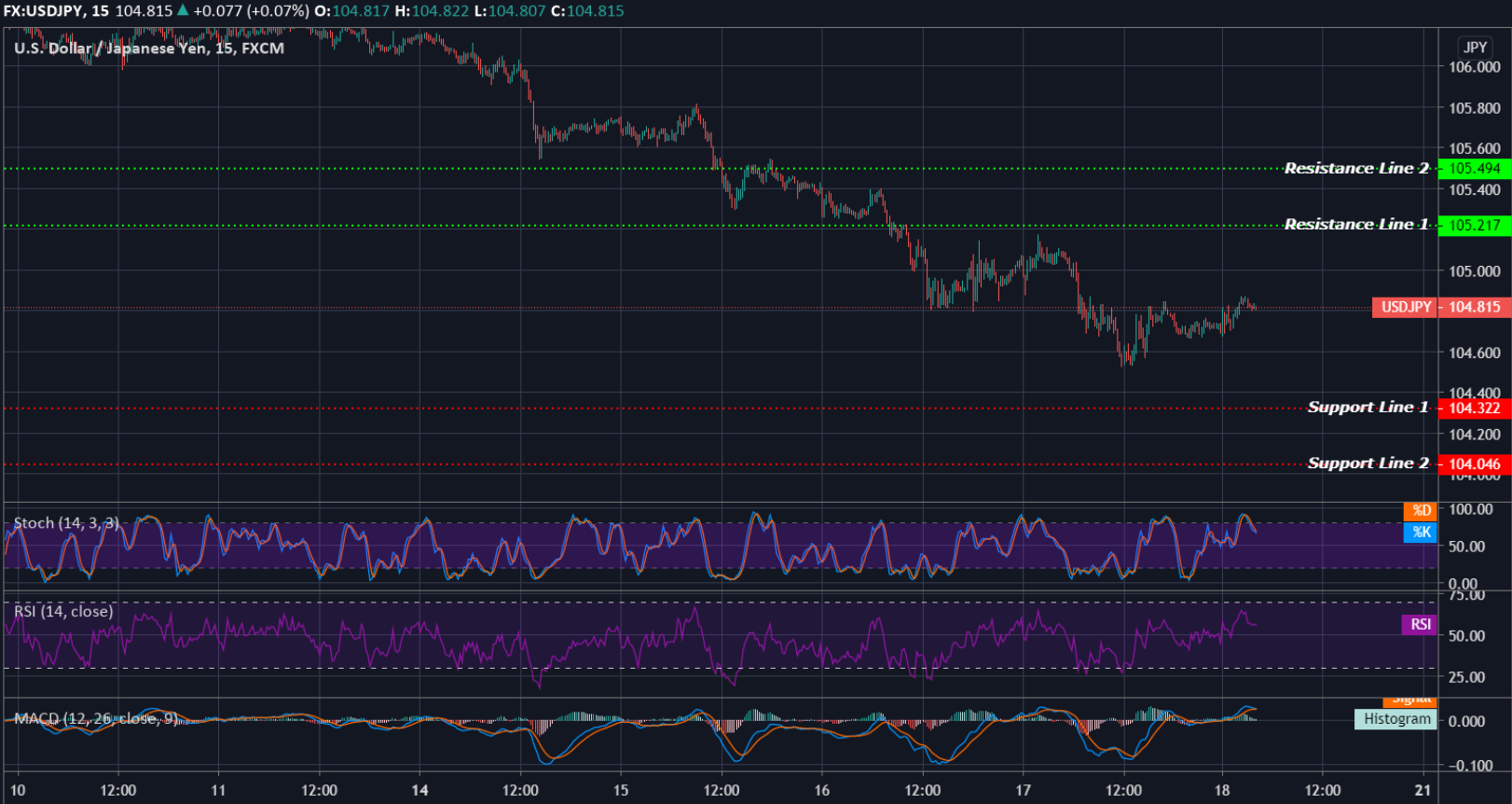Click the red 104.815 current price tag
The height and width of the screenshot is (804, 1512).
1475,307
